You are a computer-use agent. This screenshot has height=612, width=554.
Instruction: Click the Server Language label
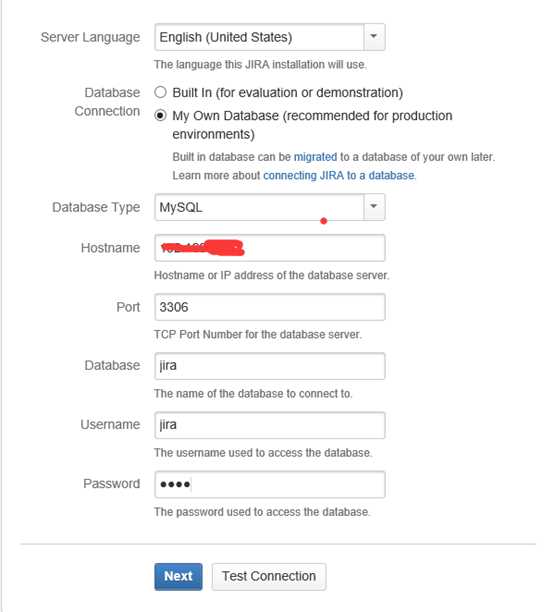click(90, 37)
